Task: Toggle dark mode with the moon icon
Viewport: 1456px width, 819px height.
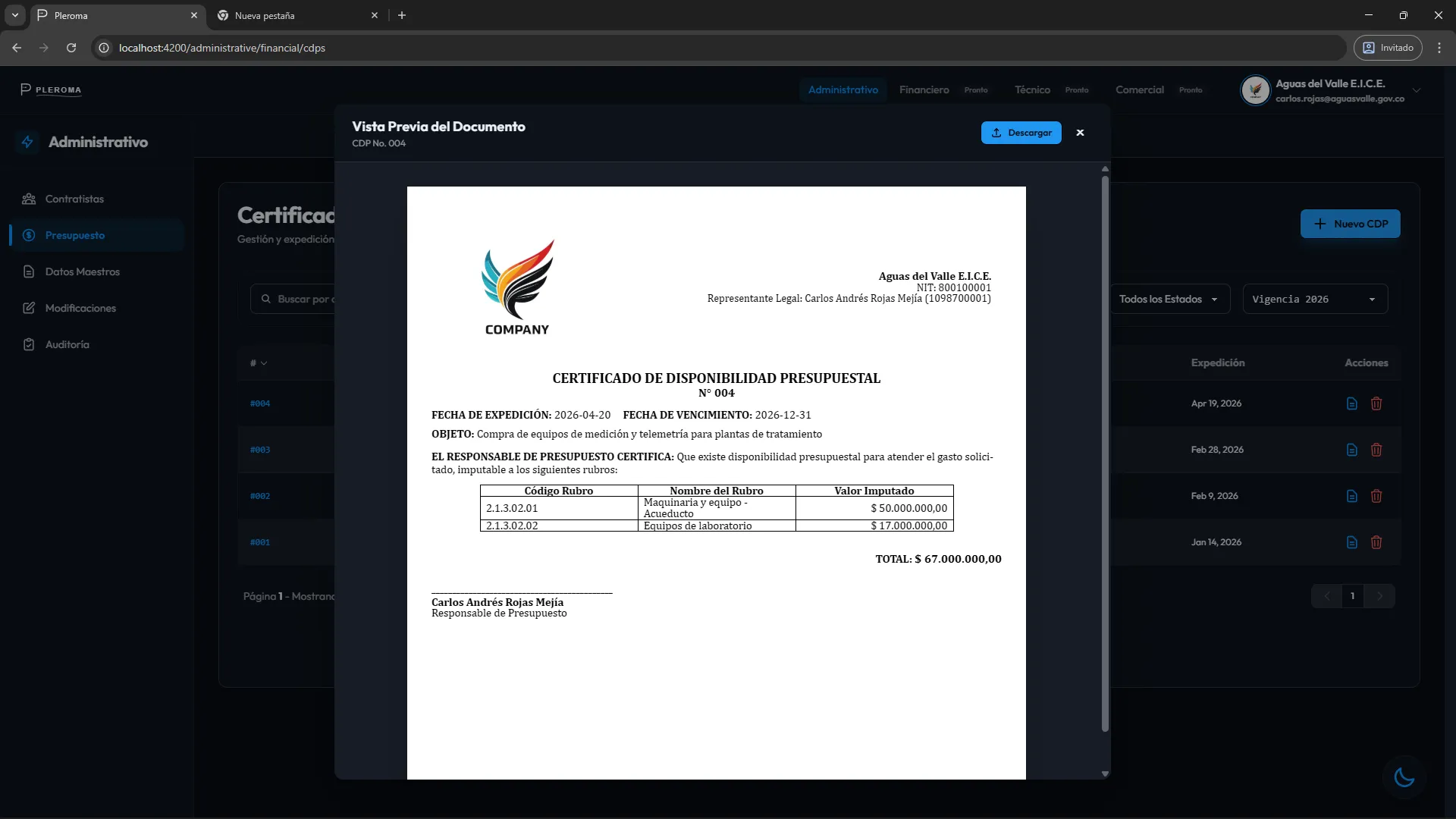Action: pyautogui.click(x=1403, y=778)
